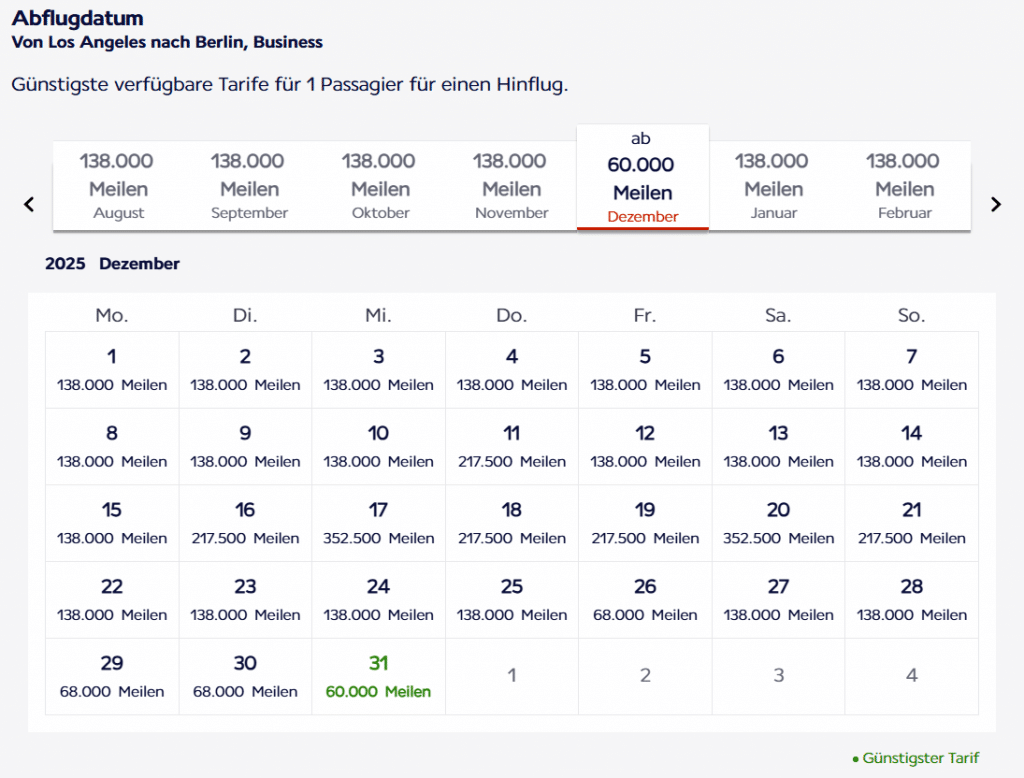Select December 20 with 352.500 Meilen
Screen dimensions: 1024x778
pos(778,523)
